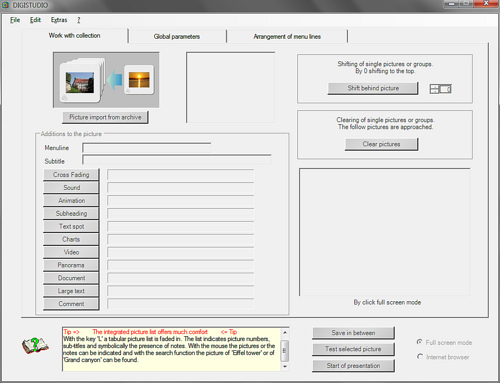Open Arrangement of menu lines tab

pyautogui.click(x=287, y=37)
